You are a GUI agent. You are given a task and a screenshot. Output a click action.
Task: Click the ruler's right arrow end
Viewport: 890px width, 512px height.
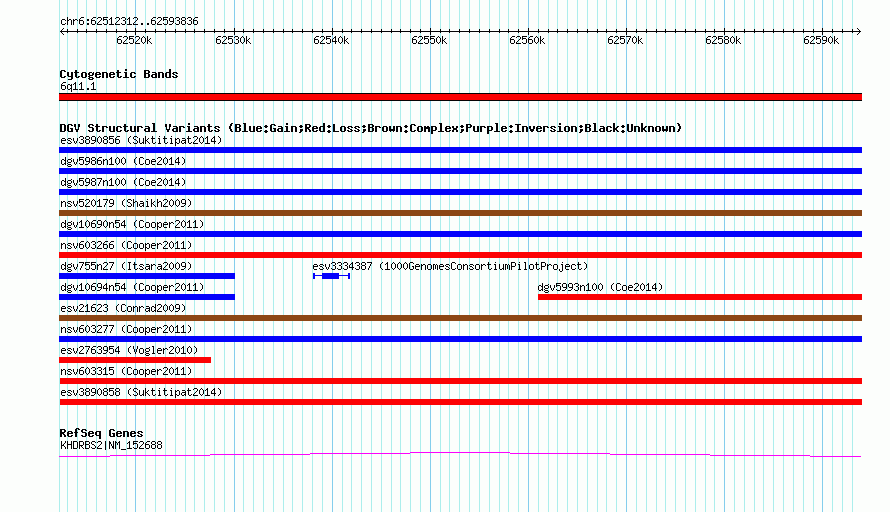click(859, 32)
